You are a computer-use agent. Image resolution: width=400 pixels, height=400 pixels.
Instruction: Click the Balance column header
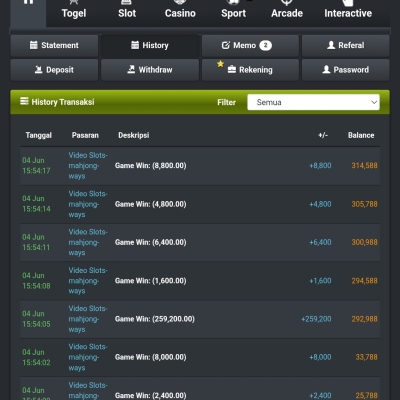click(361, 135)
